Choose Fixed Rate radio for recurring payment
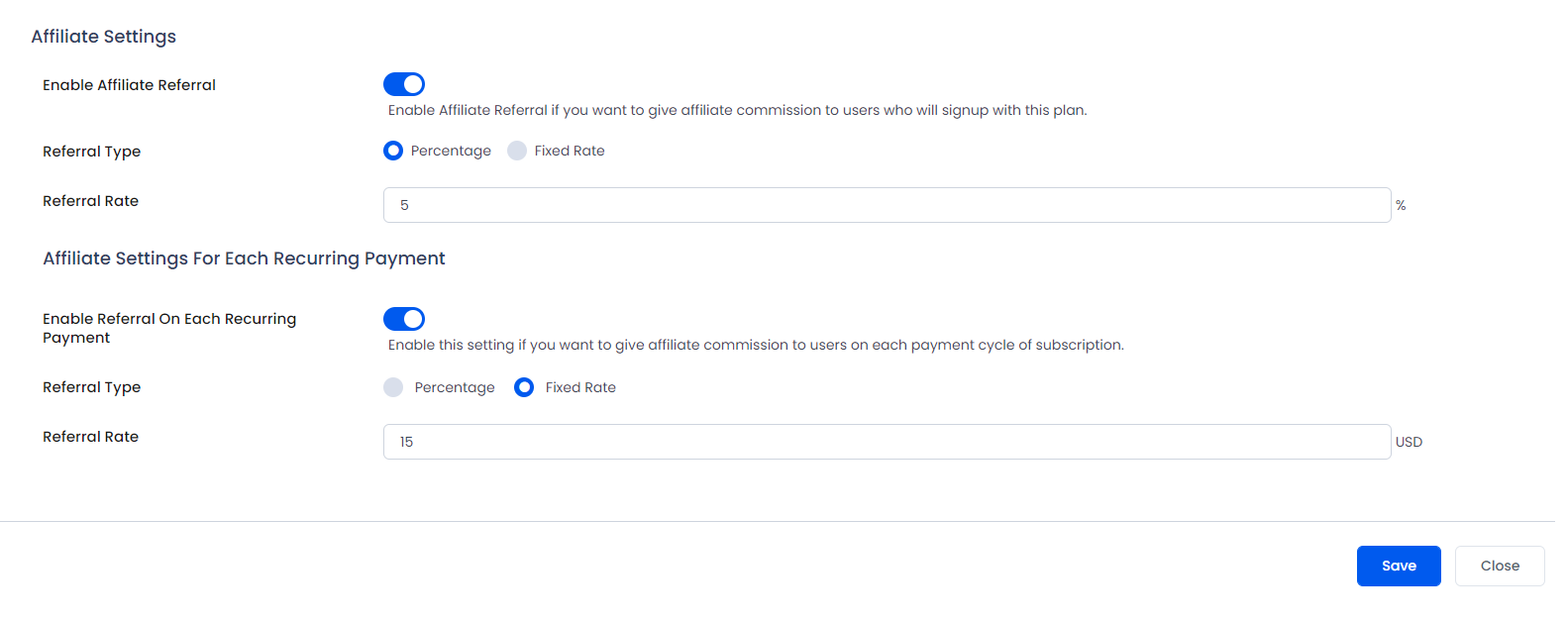 524,387
